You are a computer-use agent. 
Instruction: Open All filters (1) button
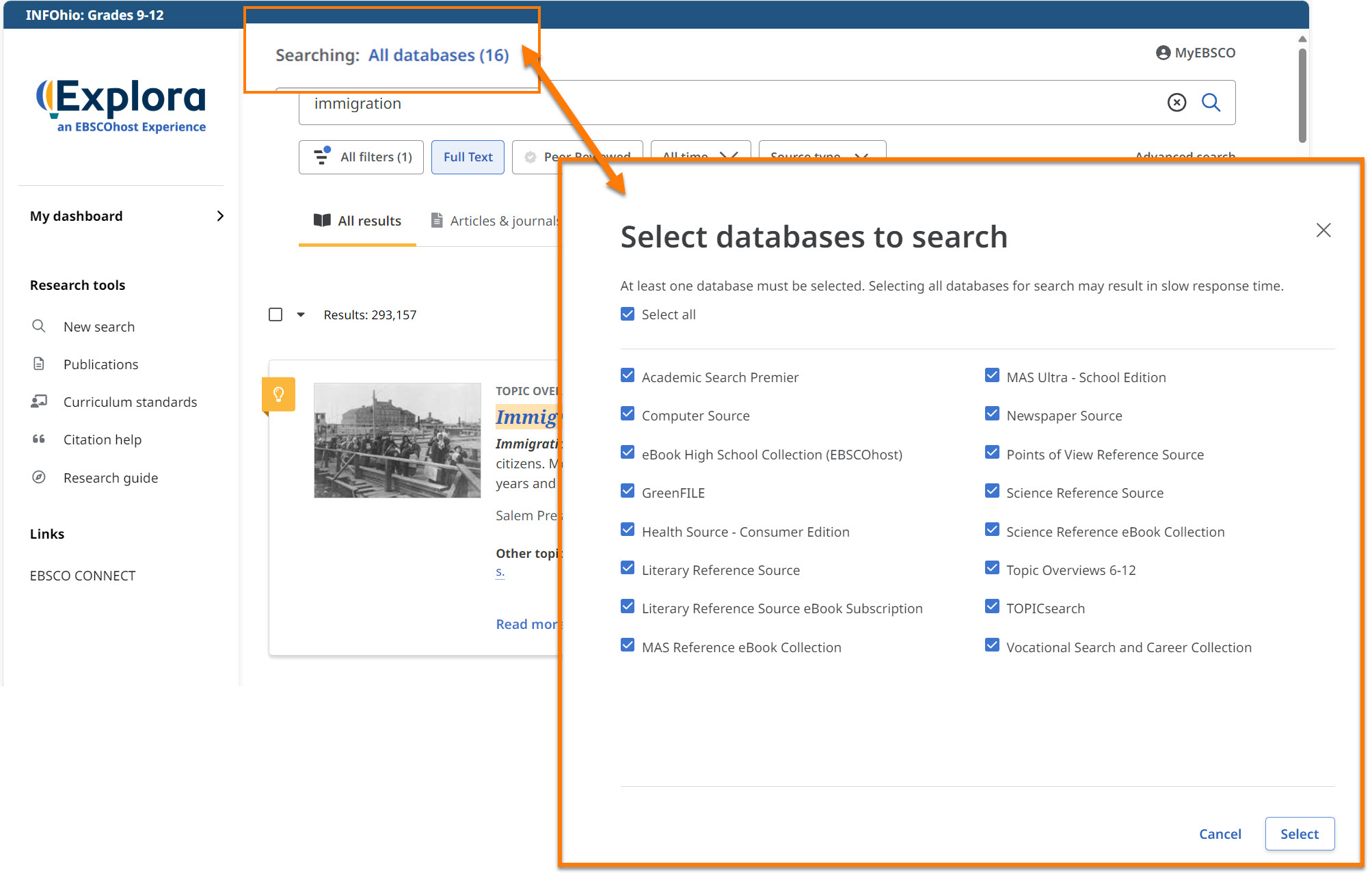point(361,157)
